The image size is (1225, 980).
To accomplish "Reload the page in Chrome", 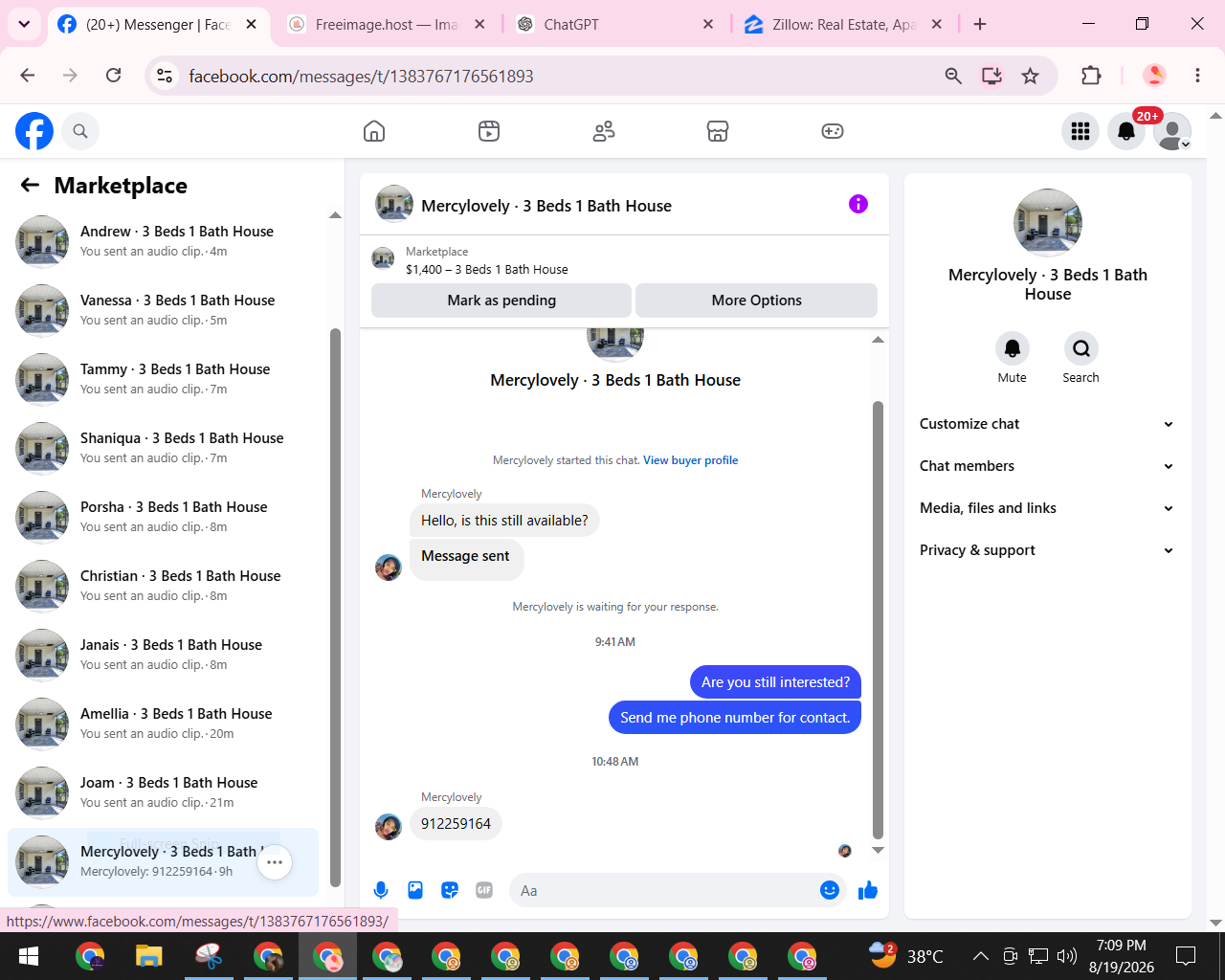I will pos(113,76).
